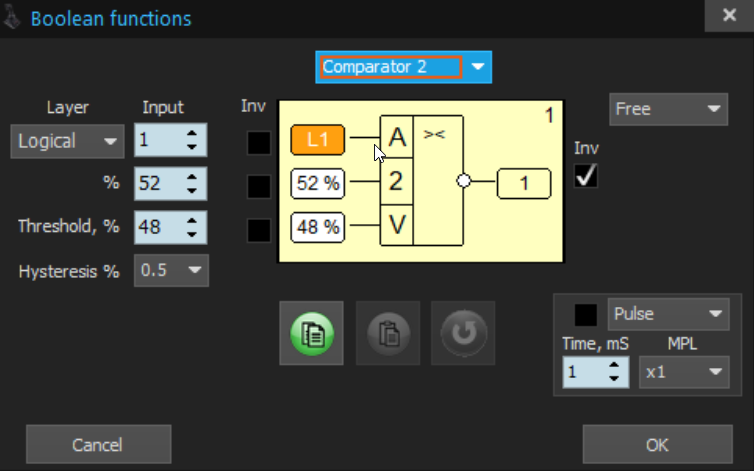Screen dimensions: 754x471
Task: Click the orange L1 input block
Action: [317, 140]
